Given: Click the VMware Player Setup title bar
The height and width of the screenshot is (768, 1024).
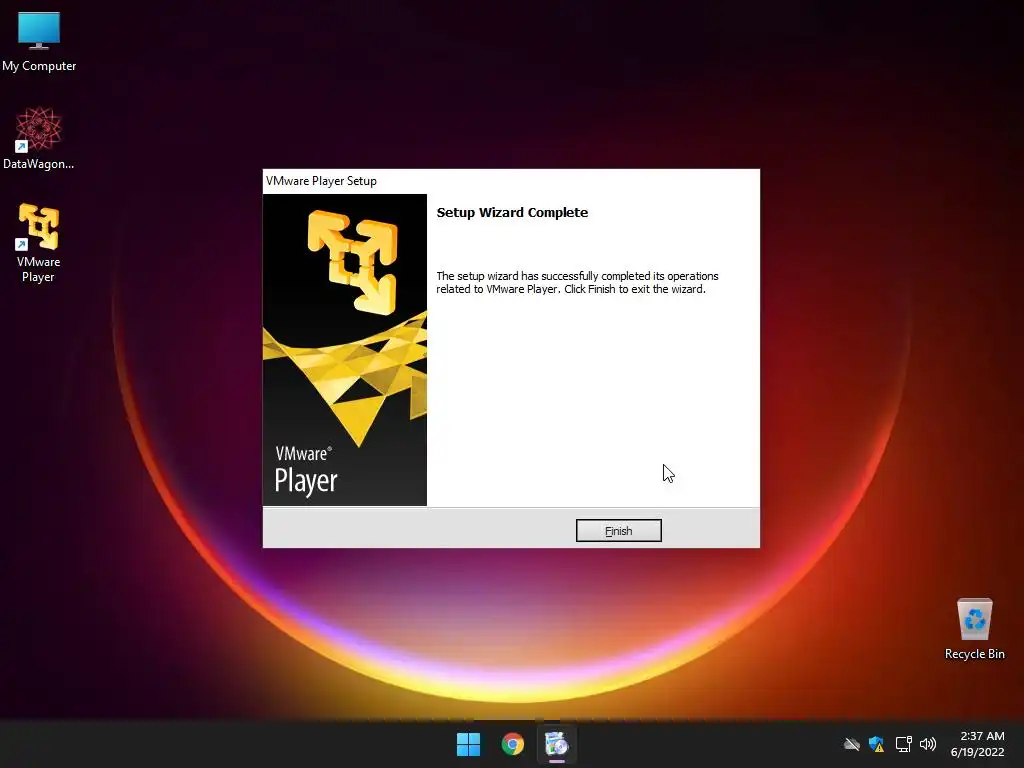Looking at the screenshot, I should pos(511,181).
